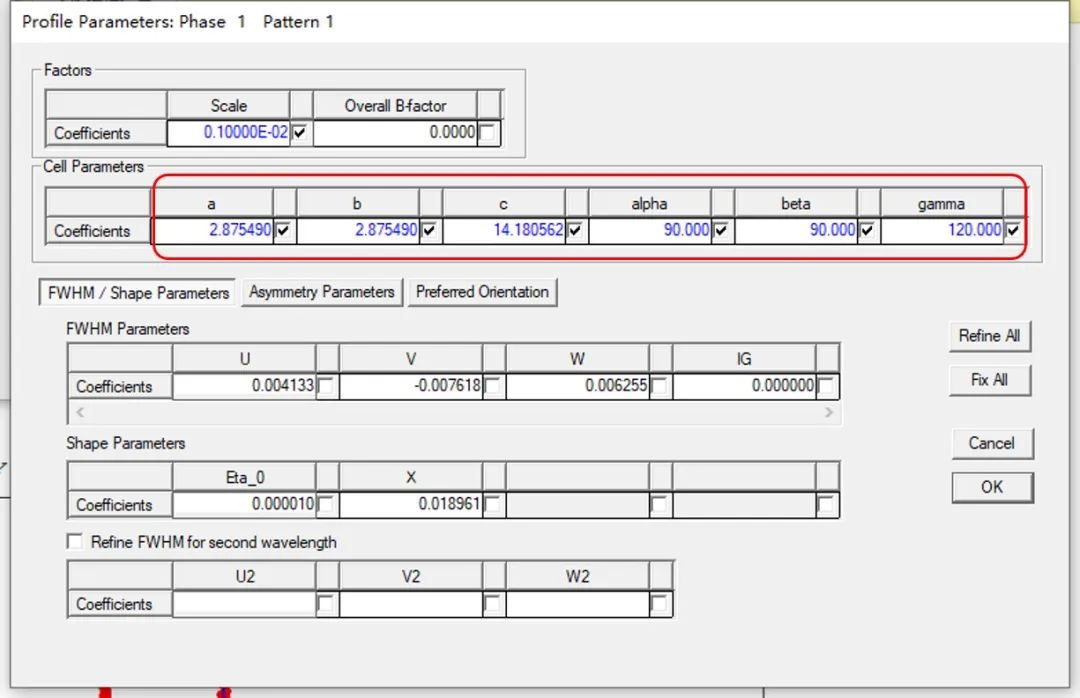Enable Eta_0 shape parameter refinement

pos(326,505)
